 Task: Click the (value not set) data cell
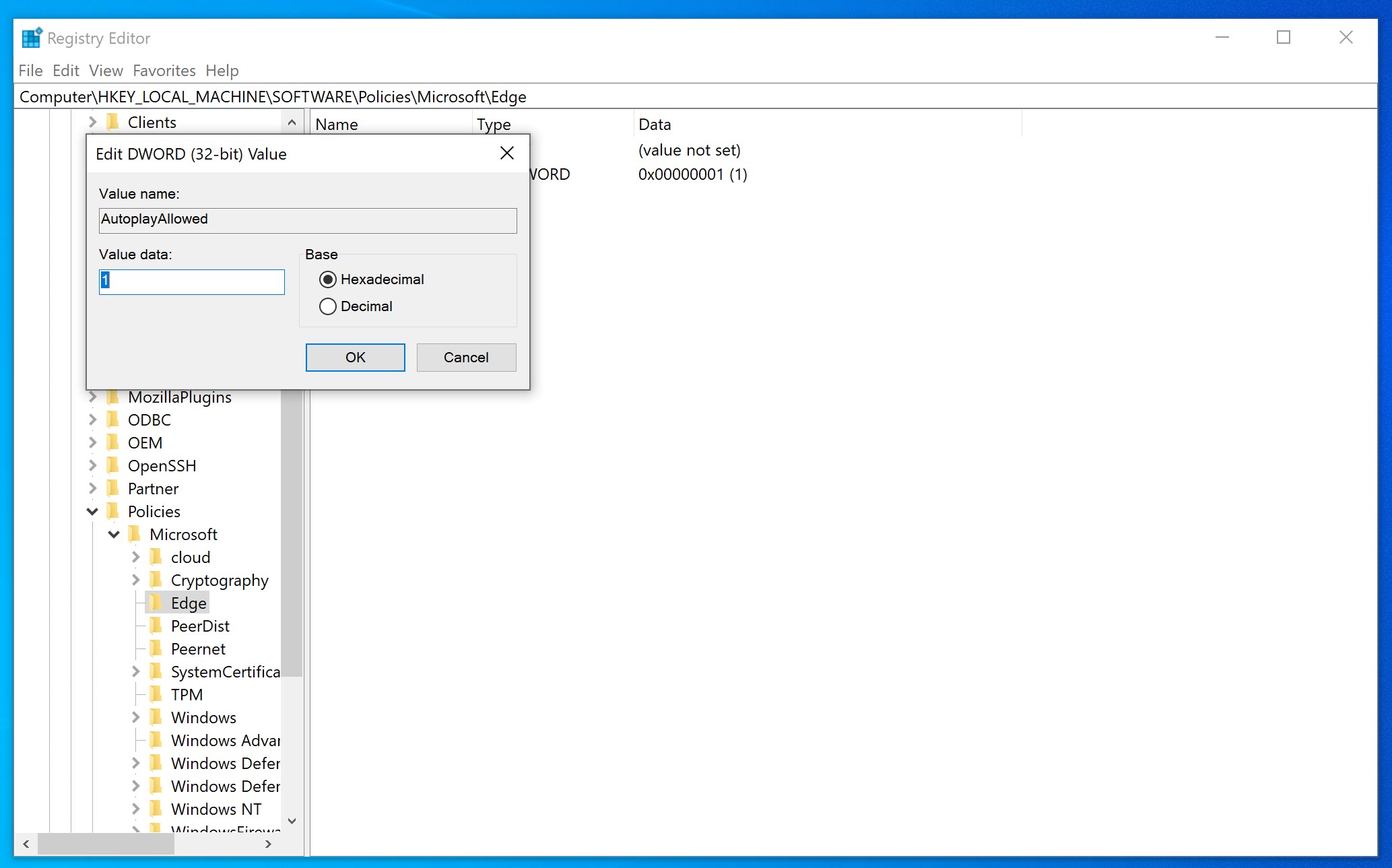pyautogui.click(x=690, y=149)
